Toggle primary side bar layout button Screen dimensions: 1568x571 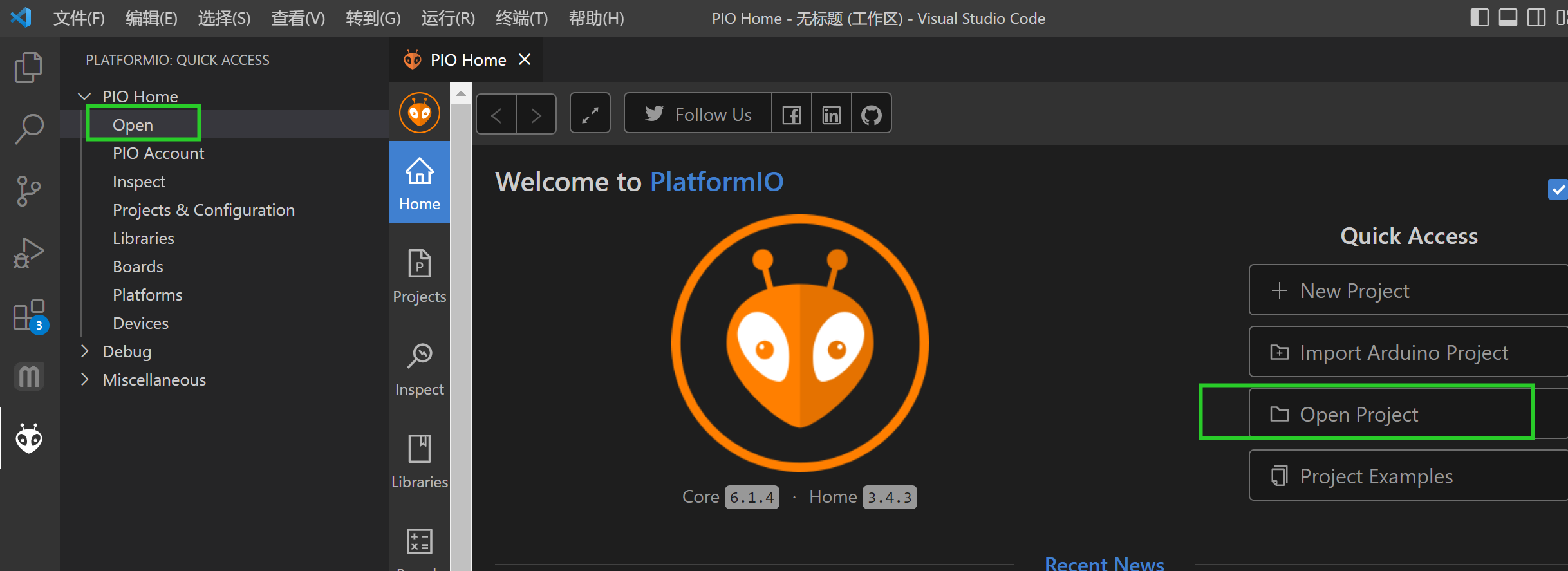[x=1479, y=18]
